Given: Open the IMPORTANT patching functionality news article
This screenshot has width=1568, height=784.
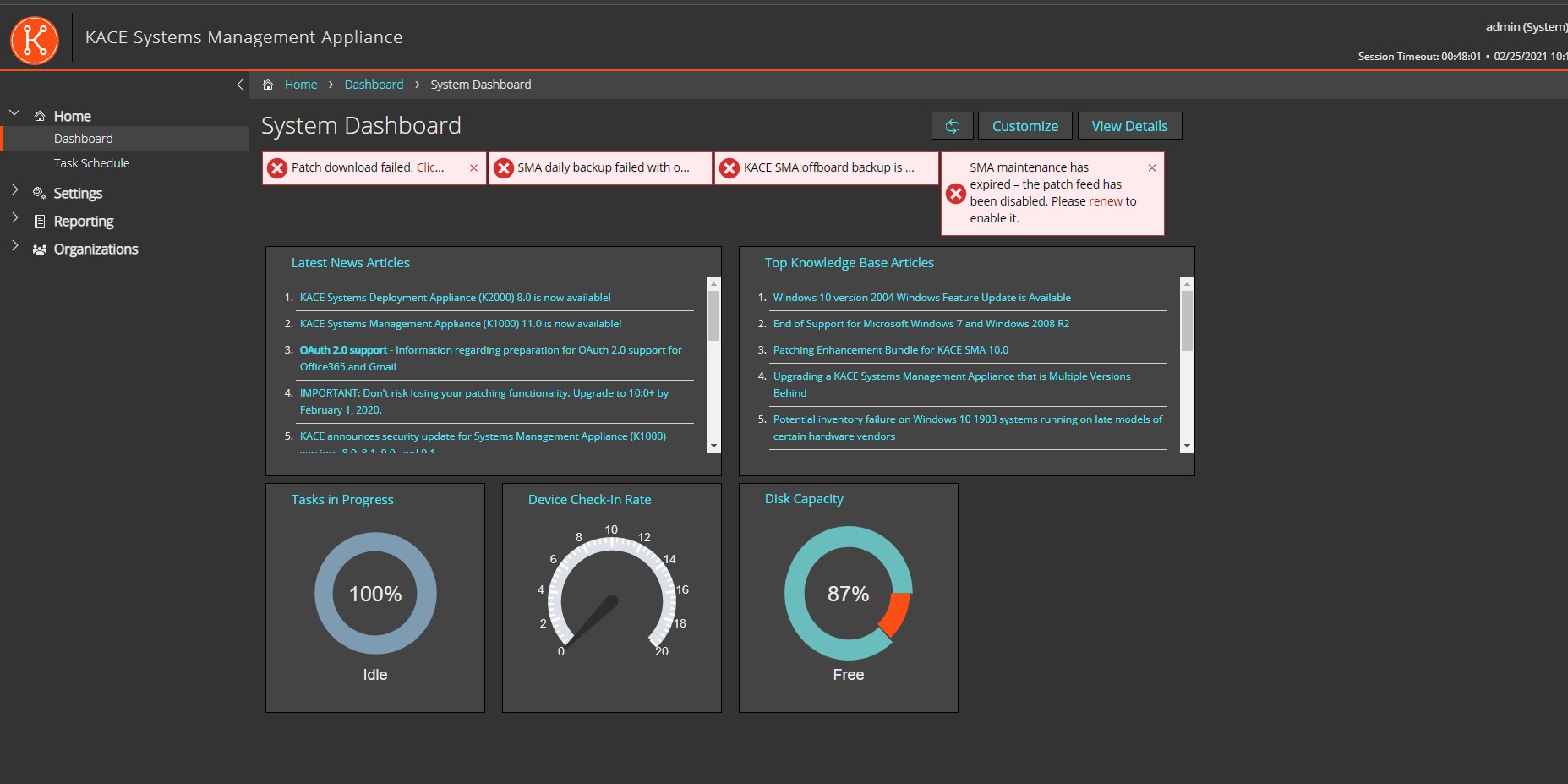Looking at the screenshot, I should click(x=484, y=402).
